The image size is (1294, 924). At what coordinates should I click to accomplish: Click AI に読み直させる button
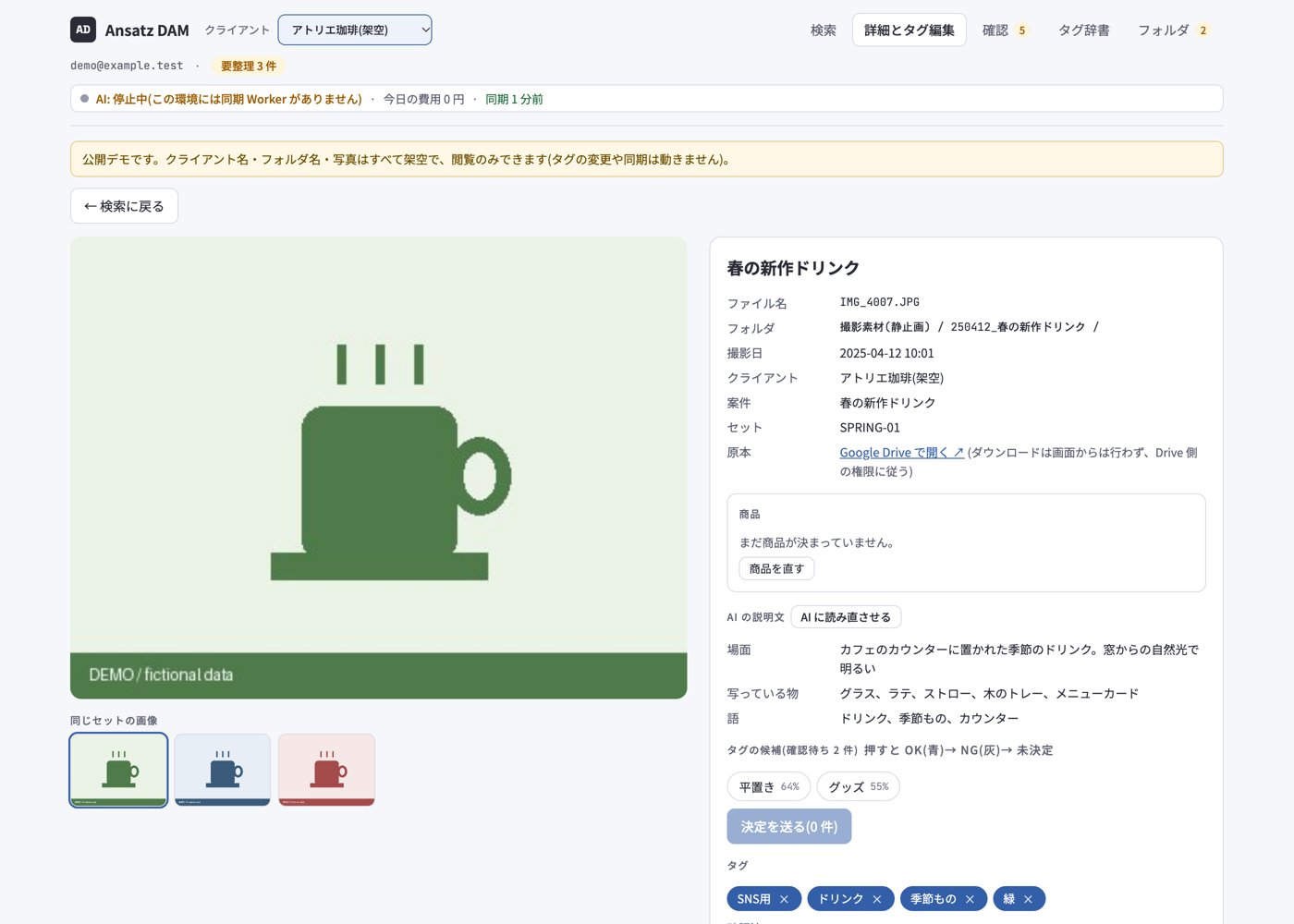pyautogui.click(x=846, y=616)
